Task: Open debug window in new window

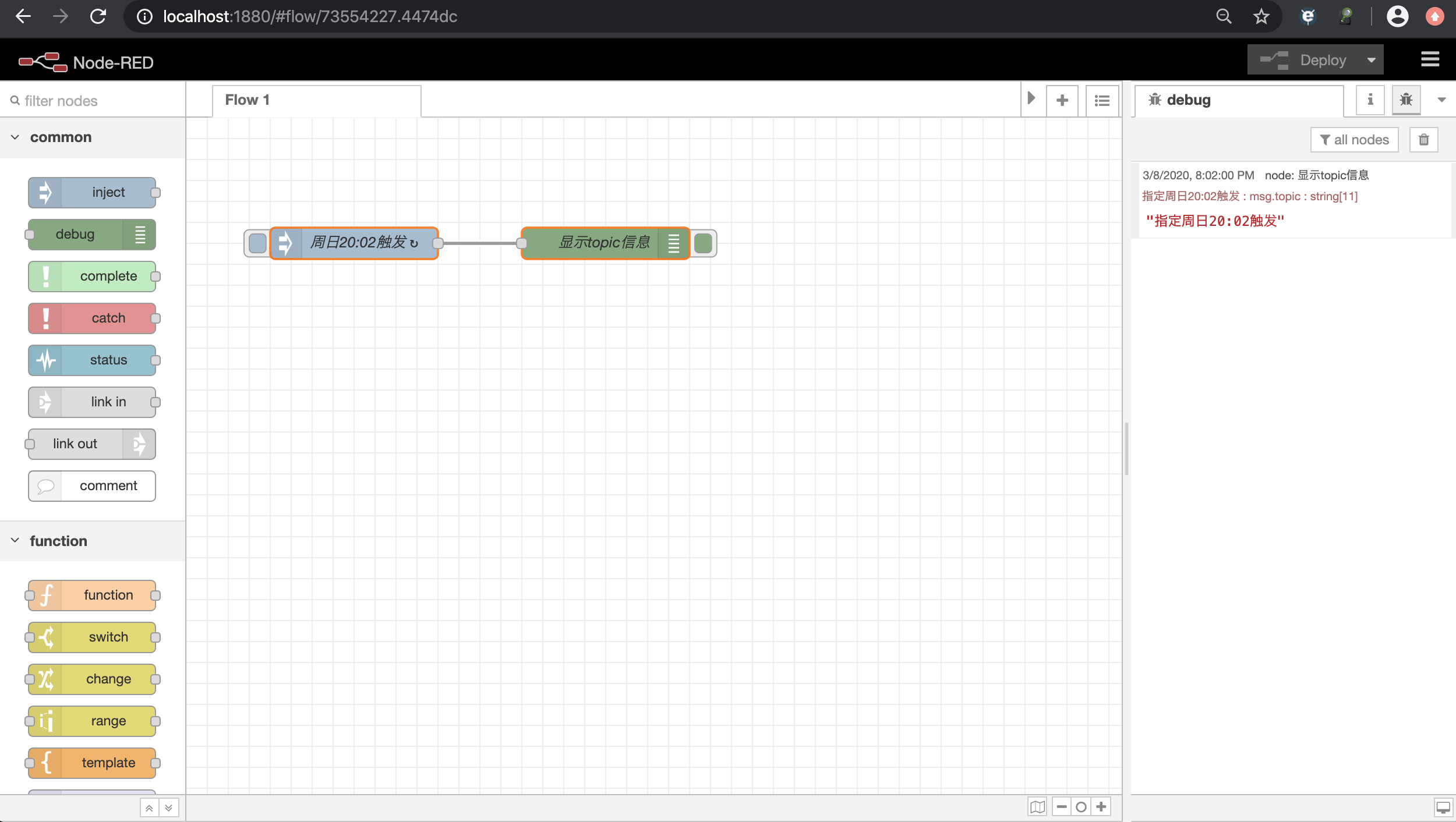Action: pos(1443,807)
